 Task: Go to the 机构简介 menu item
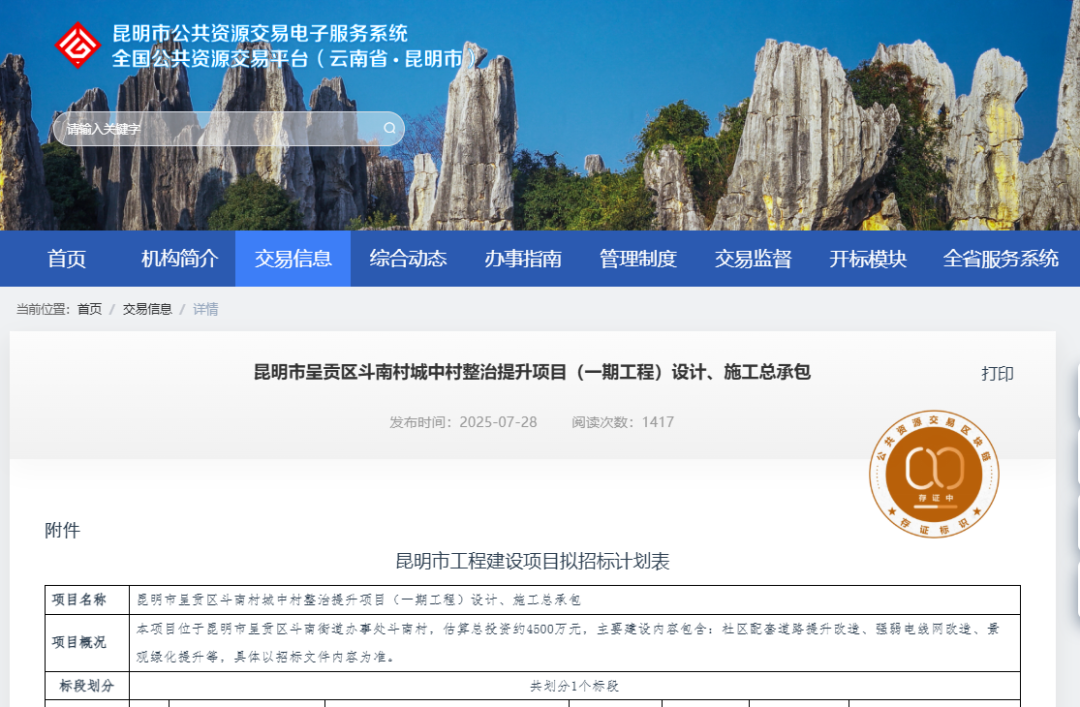tap(180, 259)
